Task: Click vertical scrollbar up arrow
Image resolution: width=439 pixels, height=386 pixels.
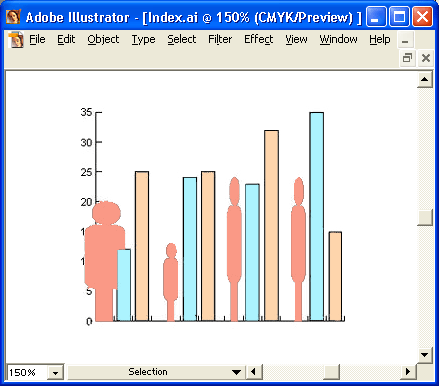Action: pos(425,79)
